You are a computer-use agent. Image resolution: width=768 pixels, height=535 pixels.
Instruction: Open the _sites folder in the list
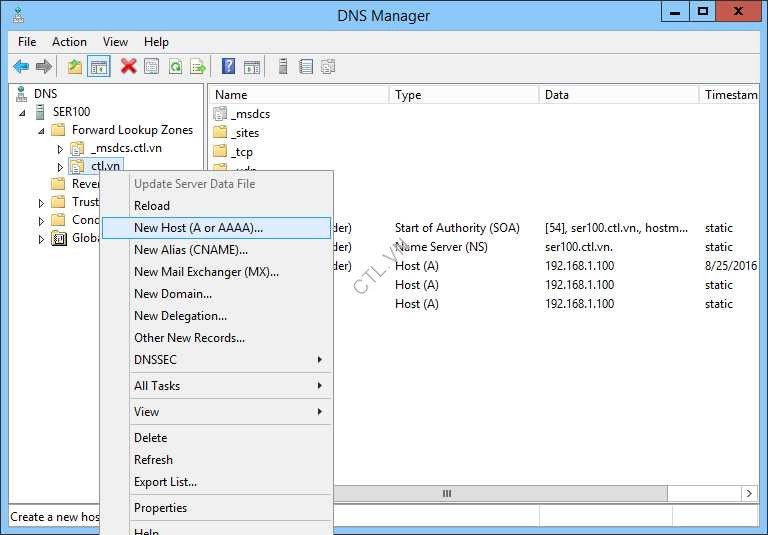(245, 133)
